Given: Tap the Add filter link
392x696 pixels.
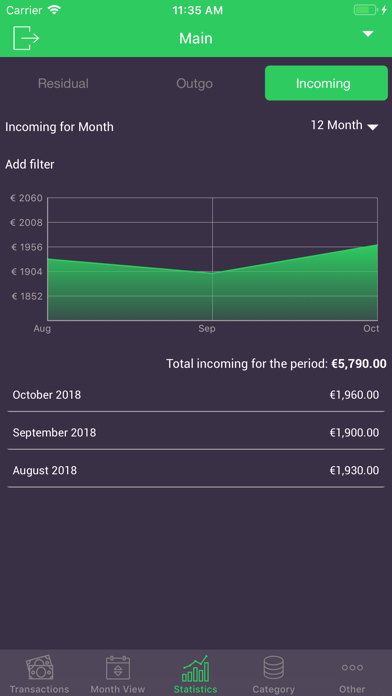Looking at the screenshot, I should pyautogui.click(x=30, y=165).
